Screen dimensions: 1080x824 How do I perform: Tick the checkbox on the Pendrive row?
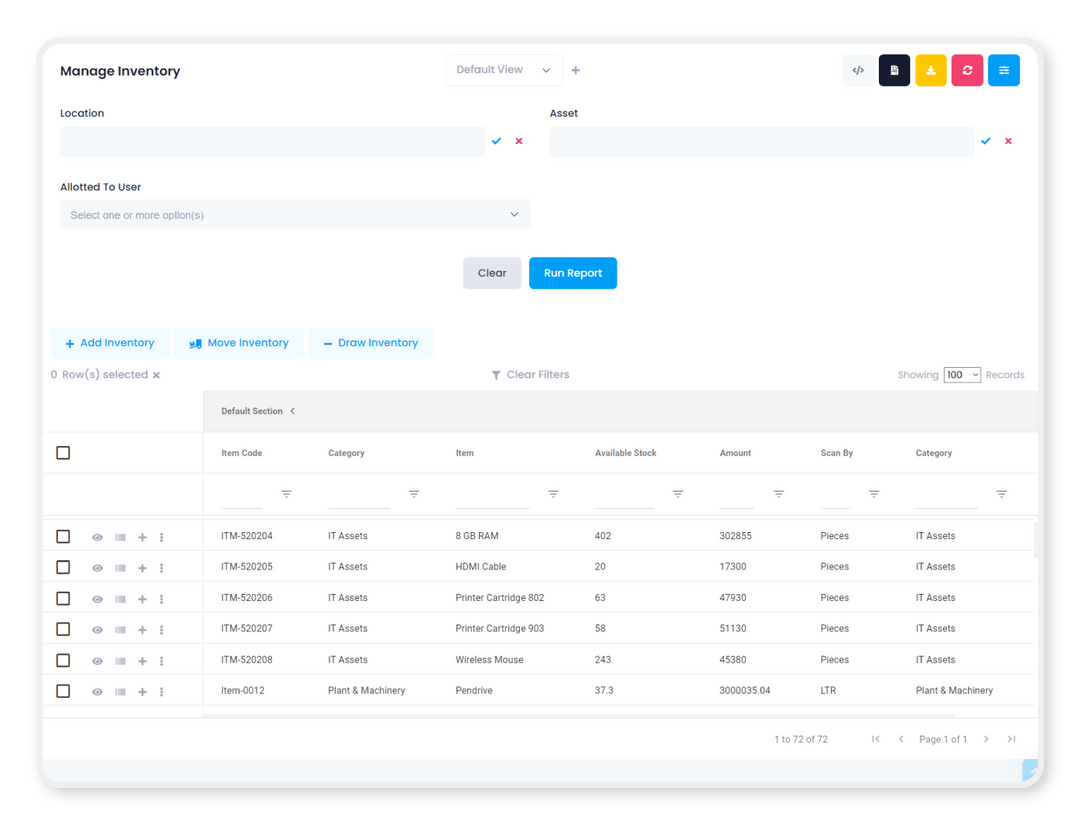point(63,691)
